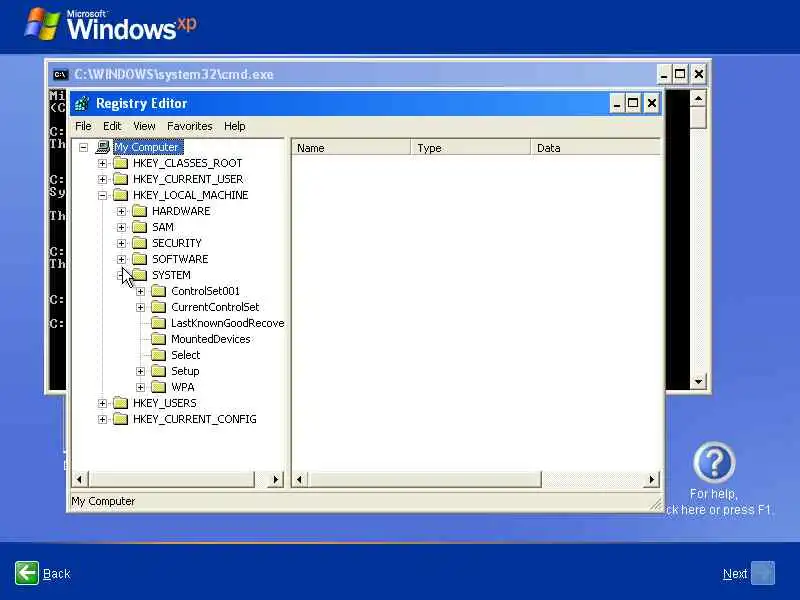Click the HARDWARE folder icon

point(139,211)
